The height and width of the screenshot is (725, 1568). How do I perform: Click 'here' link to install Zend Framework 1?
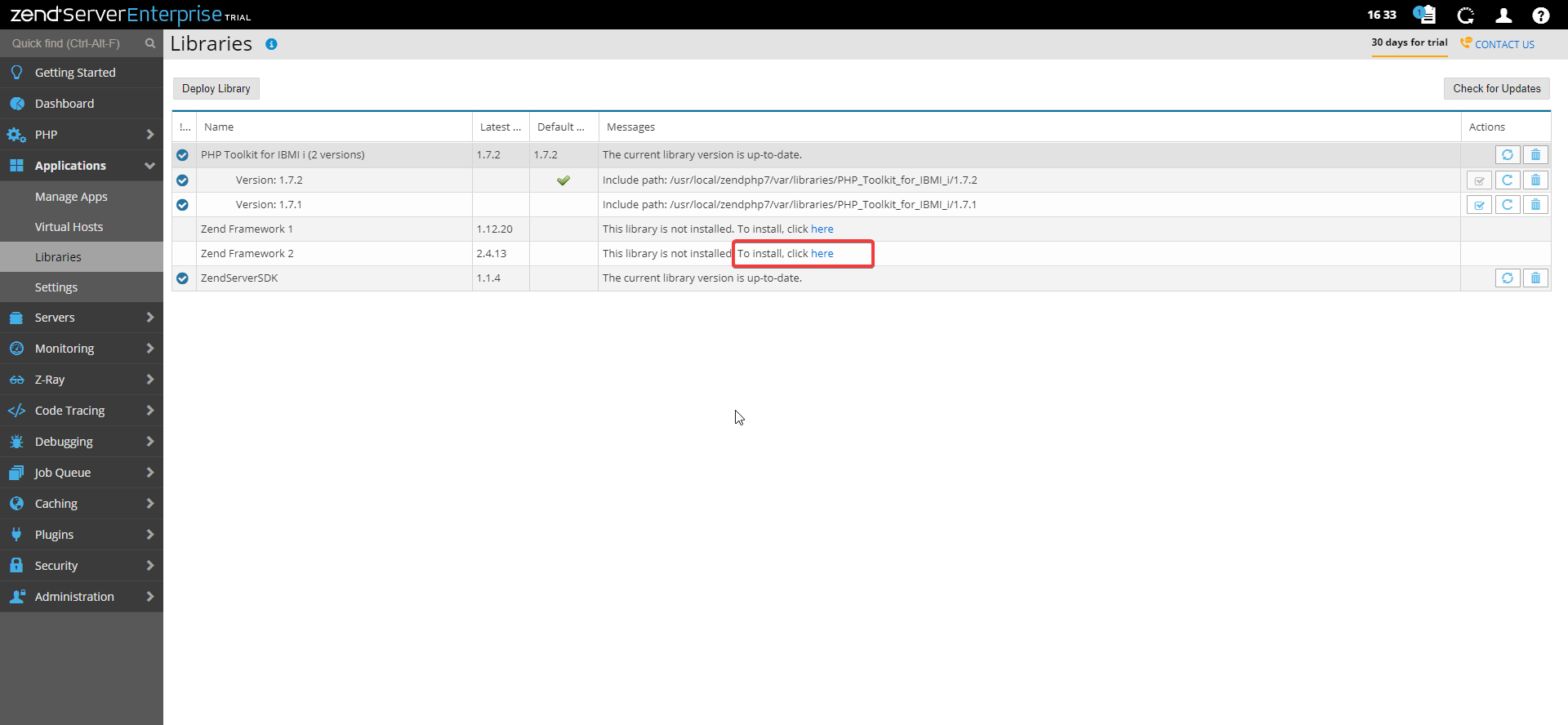coord(822,229)
